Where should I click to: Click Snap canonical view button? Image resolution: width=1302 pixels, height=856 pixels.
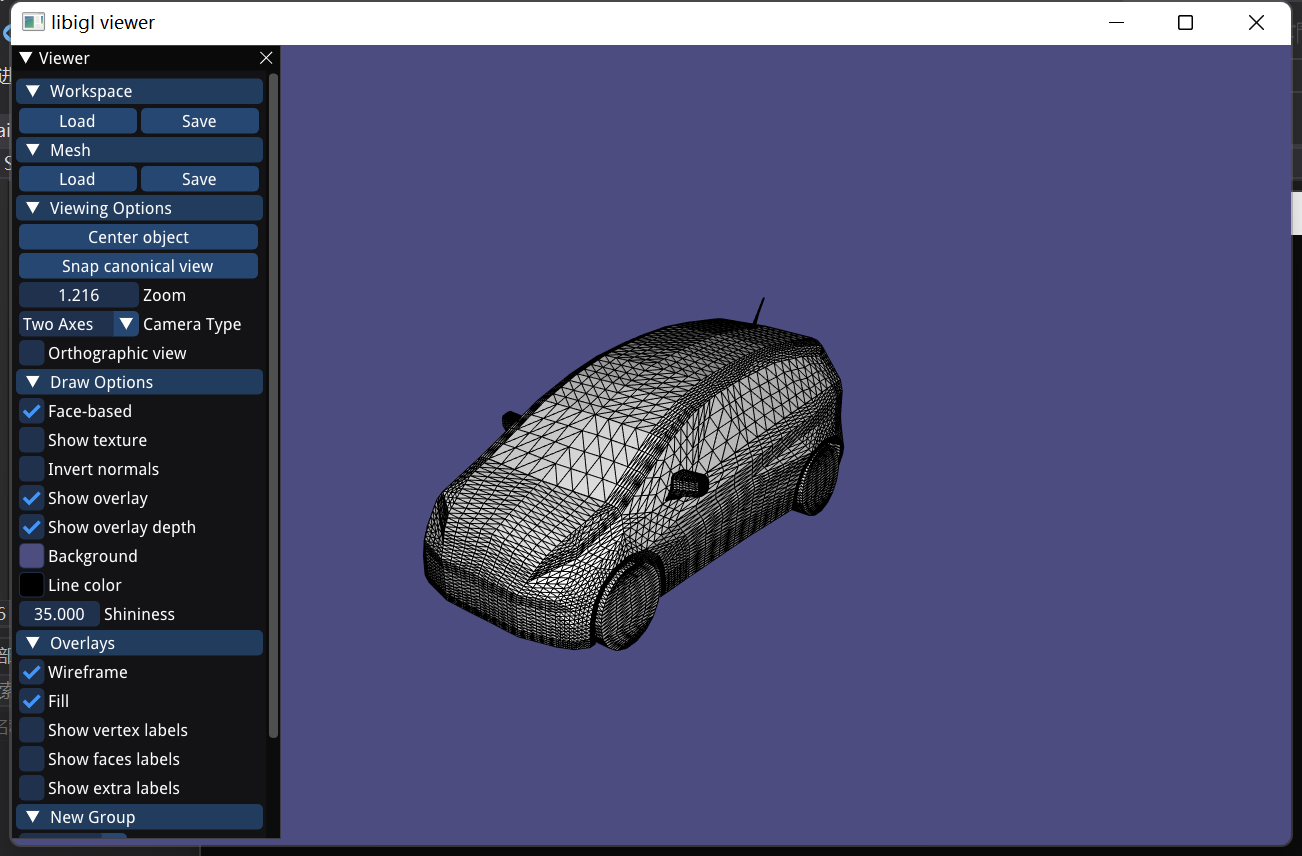(138, 266)
